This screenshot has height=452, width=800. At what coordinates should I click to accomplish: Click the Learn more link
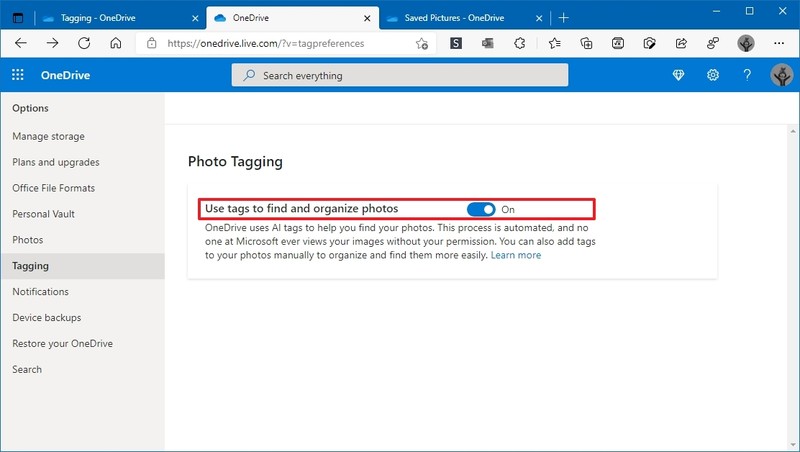[x=515, y=255]
